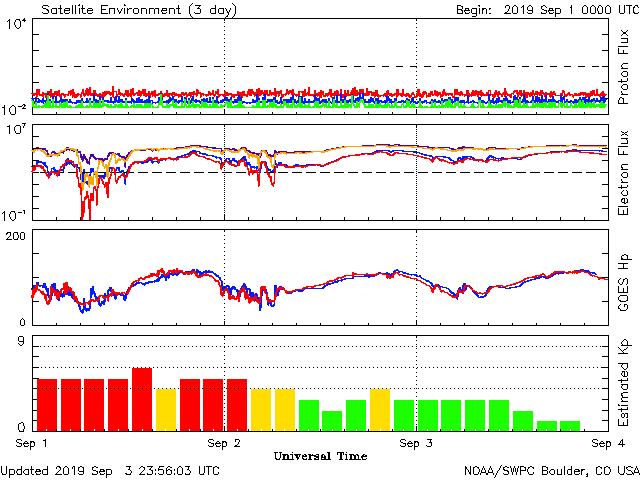Click the yellow Kp bar on Sep 1

click(x=166, y=410)
